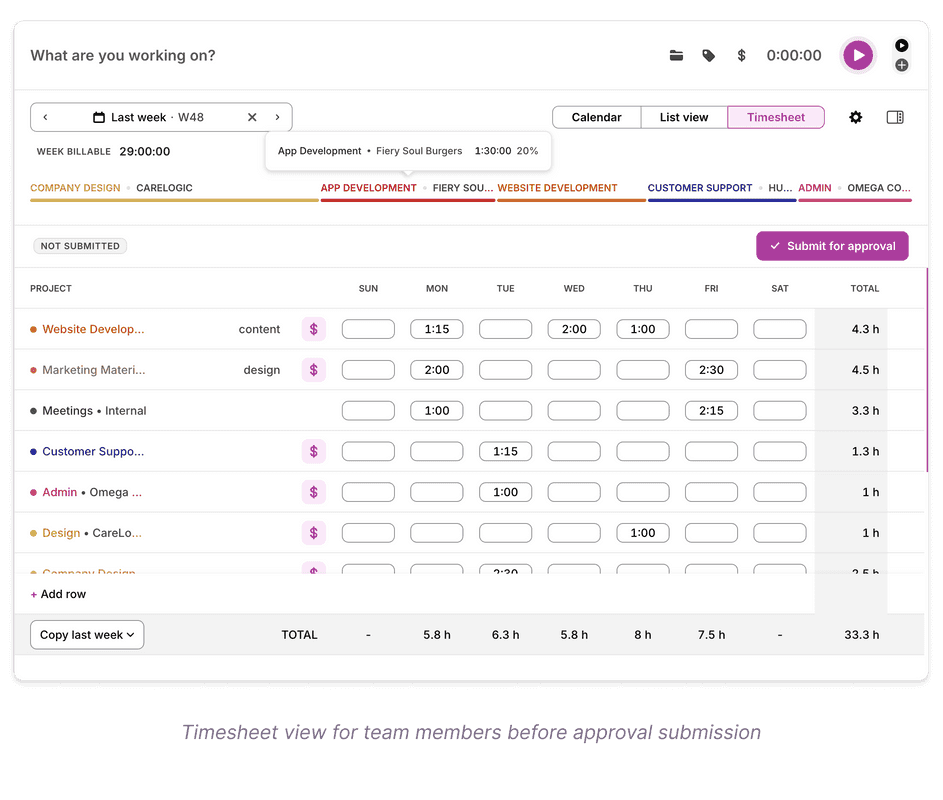The image size is (943, 800).
Task: Toggle billable status on the Website Development row
Action: 314,329
